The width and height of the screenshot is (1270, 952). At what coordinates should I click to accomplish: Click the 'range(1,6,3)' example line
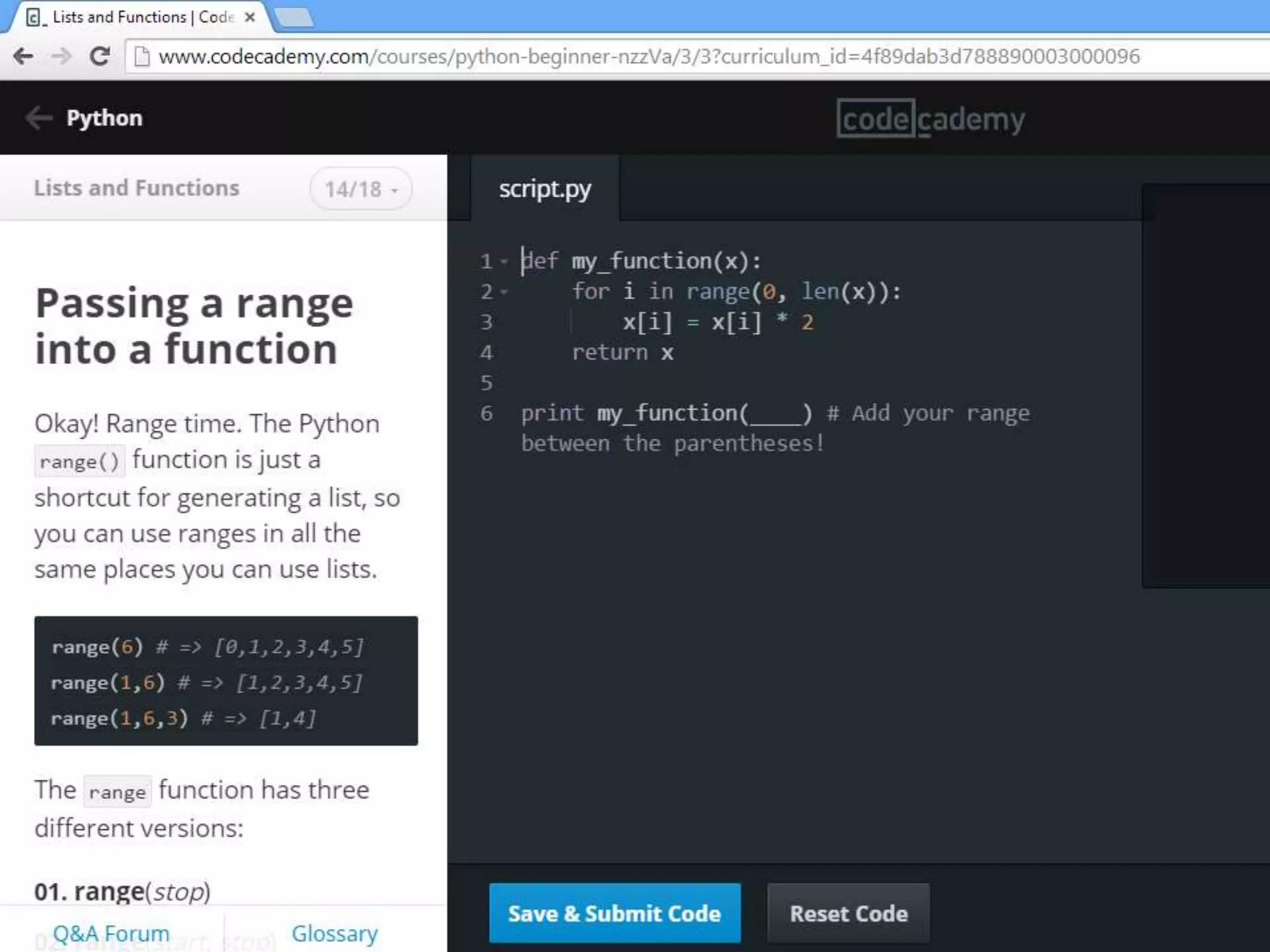(x=184, y=718)
